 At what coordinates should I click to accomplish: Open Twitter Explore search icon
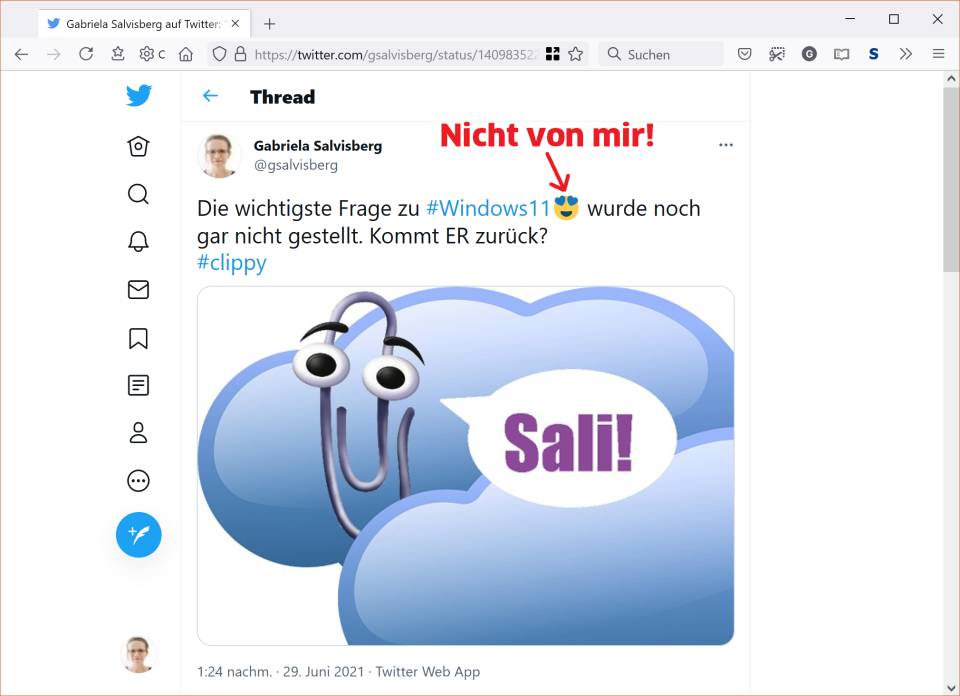[138, 194]
